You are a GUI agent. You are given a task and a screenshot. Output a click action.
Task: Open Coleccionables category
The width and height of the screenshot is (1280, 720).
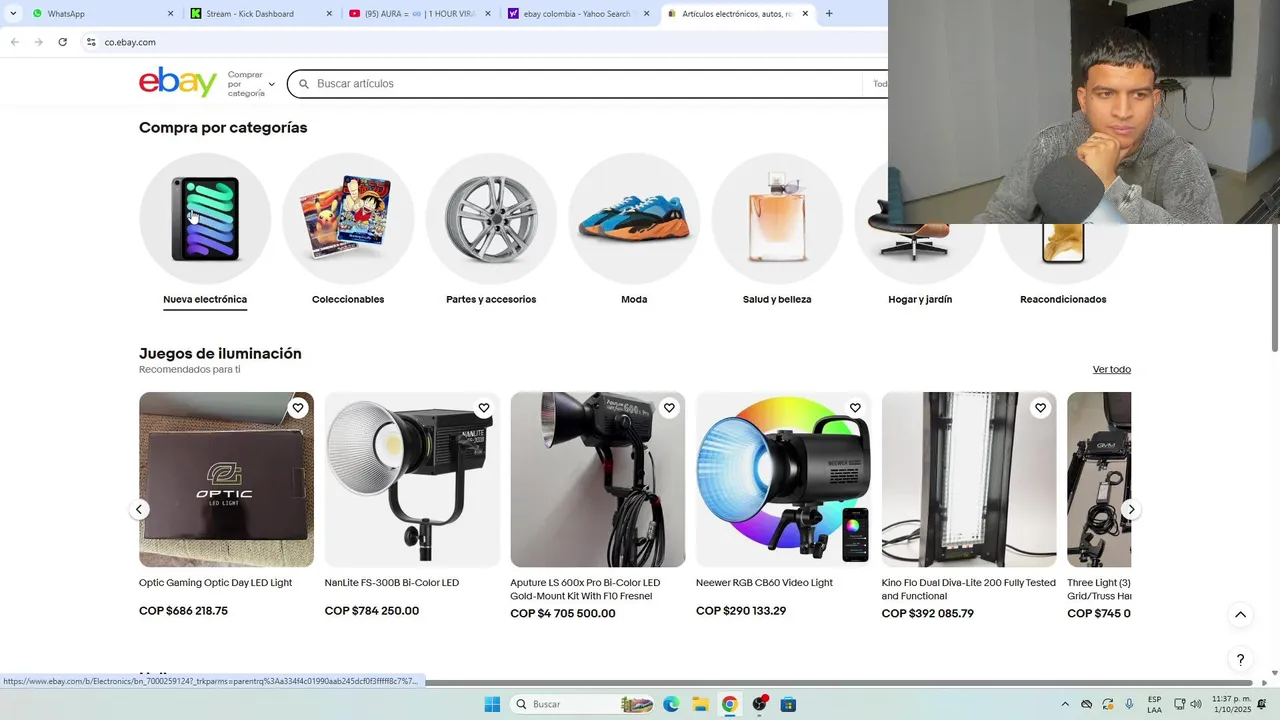point(348,299)
